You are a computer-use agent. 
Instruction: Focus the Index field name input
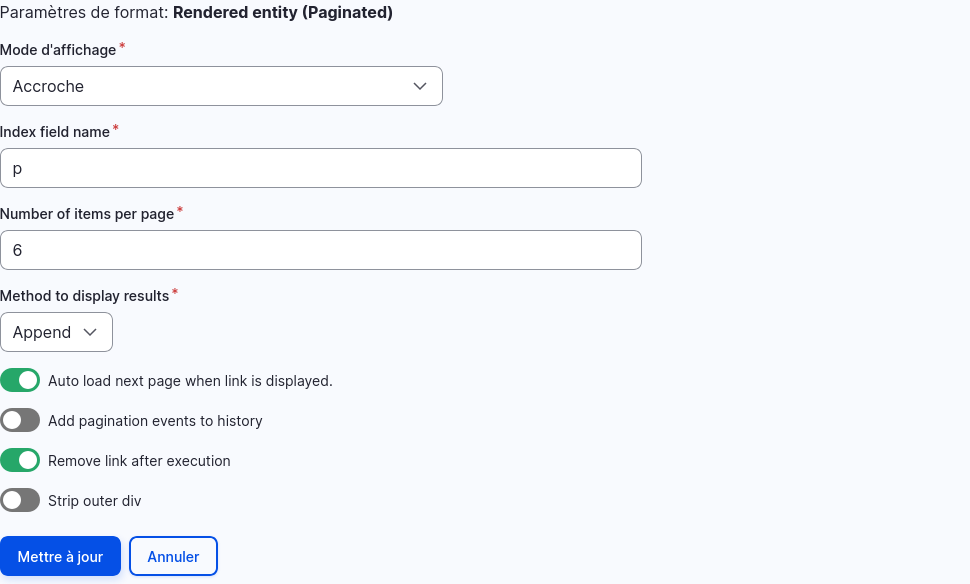pyautogui.click(x=321, y=168)
